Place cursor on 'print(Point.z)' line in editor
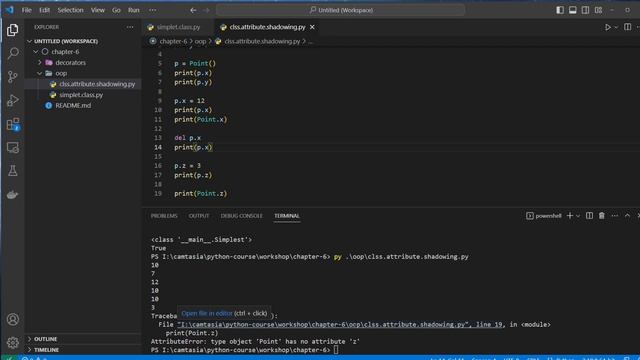 200,193
